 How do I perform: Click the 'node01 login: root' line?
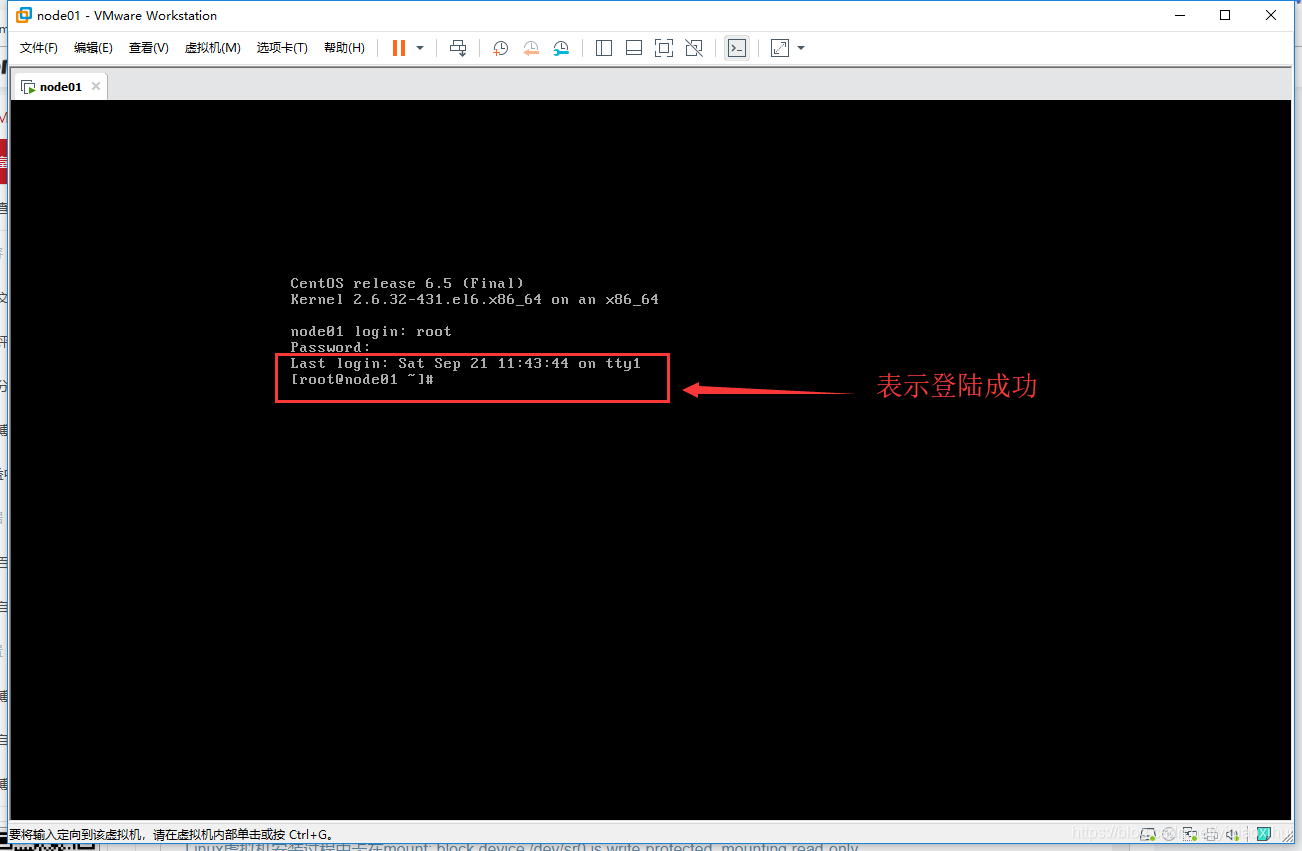(371, 331)
